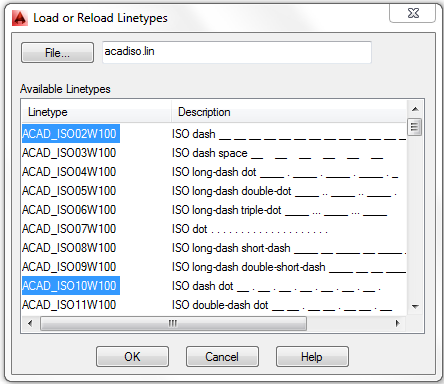This screenshot has height=384, width=444.
Task: Sort by the Description column header
Action: (x=289, y=112)
